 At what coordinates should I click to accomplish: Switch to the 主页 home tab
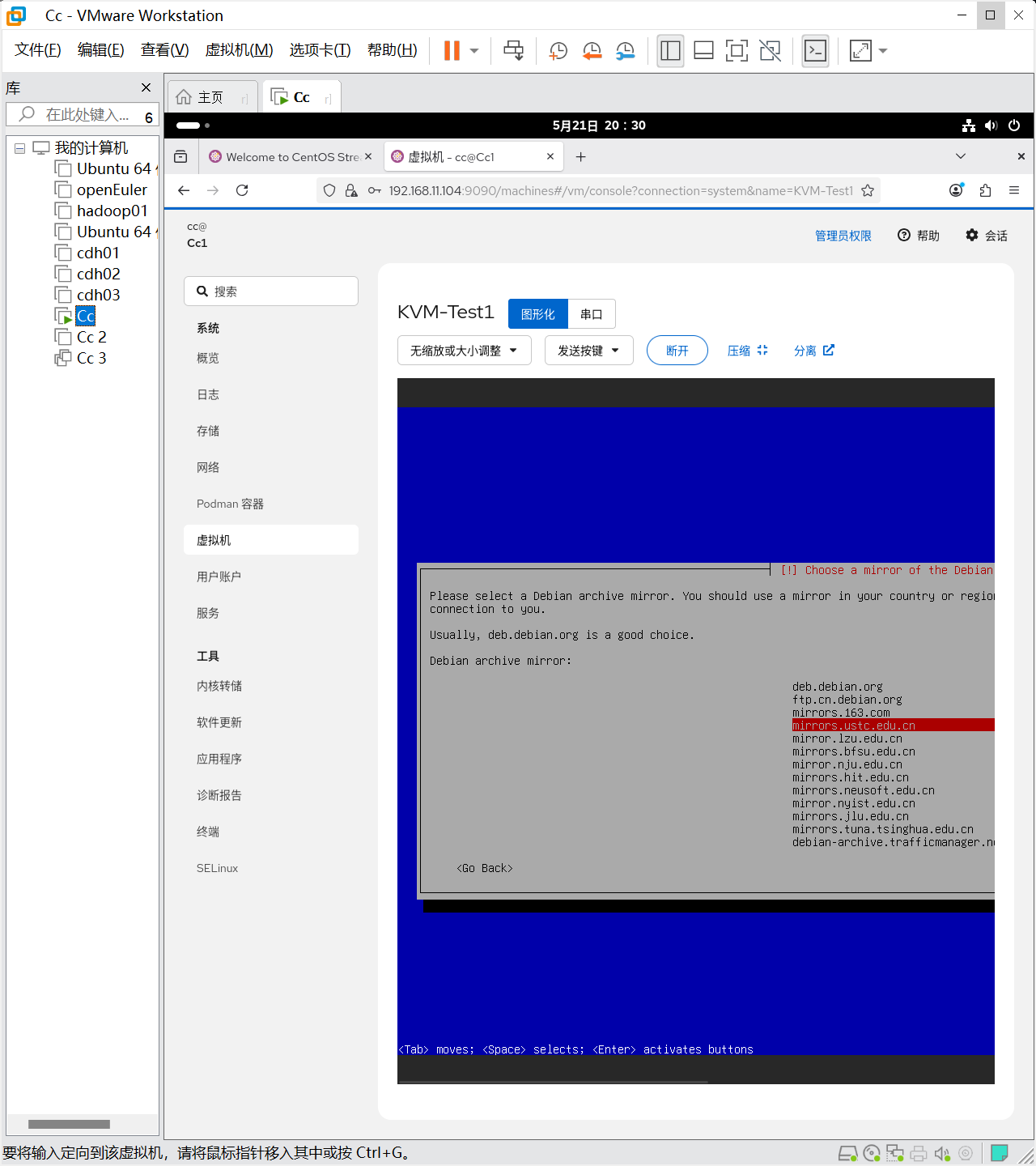click(x=212, y=97)
